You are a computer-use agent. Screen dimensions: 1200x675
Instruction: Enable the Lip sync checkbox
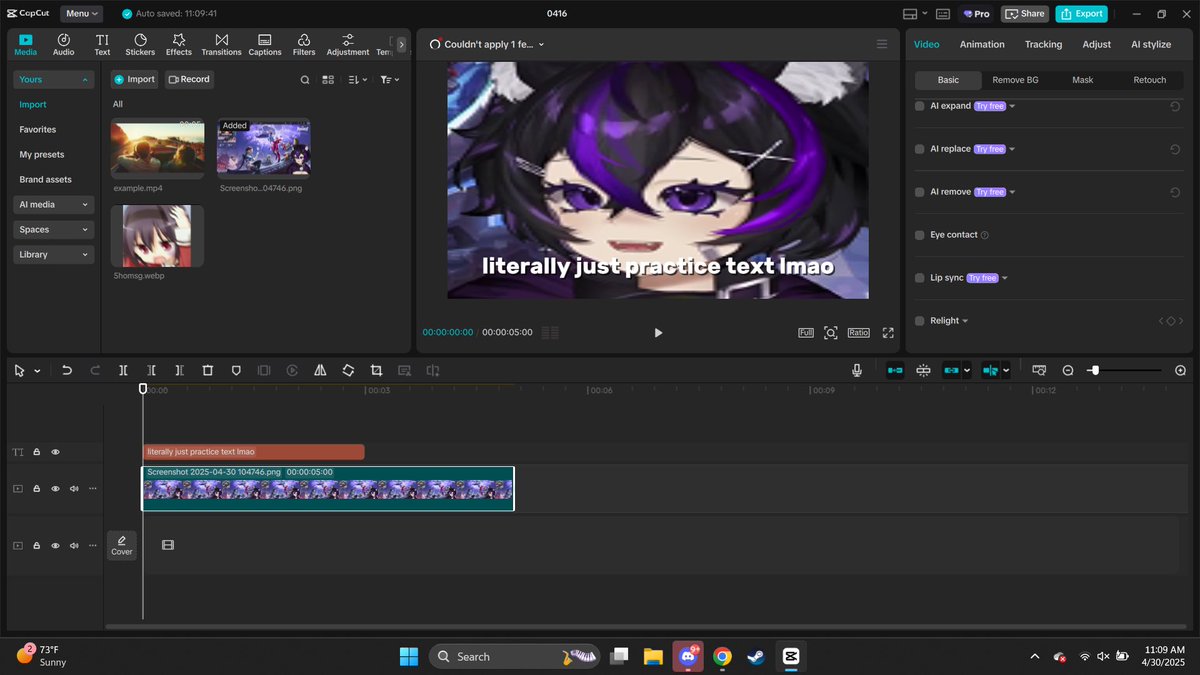920,278
